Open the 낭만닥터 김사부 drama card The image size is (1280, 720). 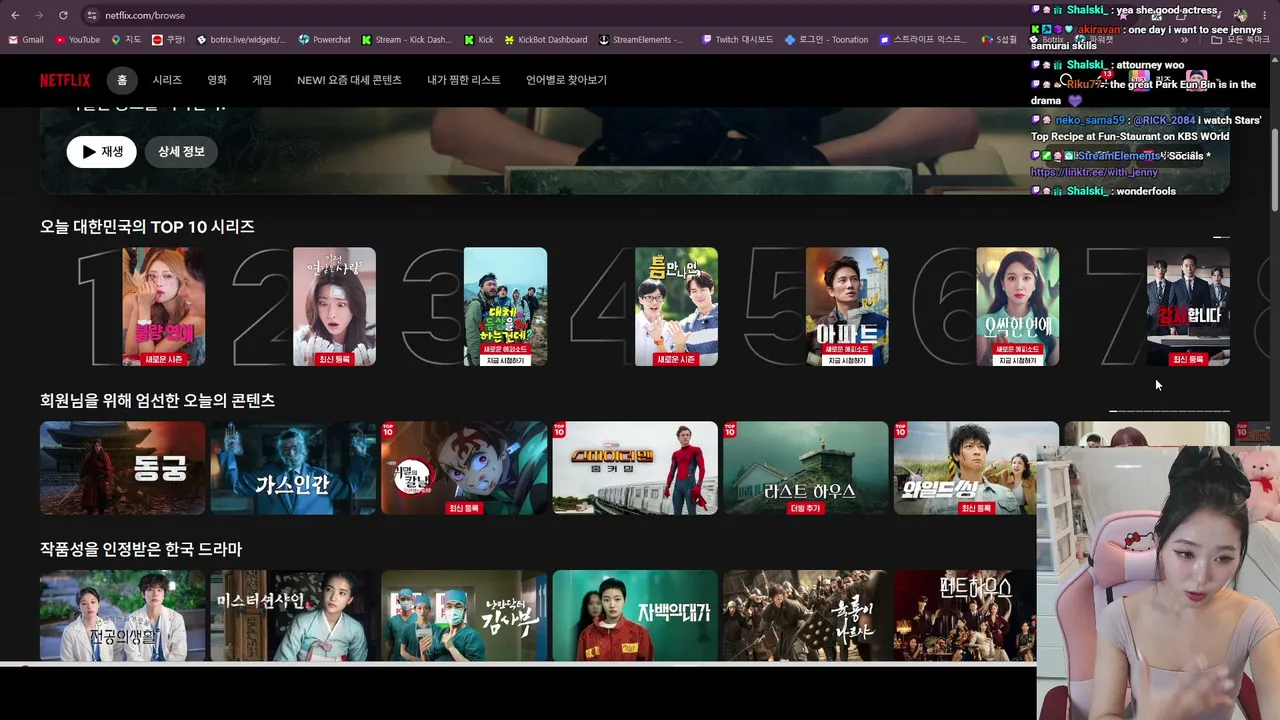pos(464,616)
